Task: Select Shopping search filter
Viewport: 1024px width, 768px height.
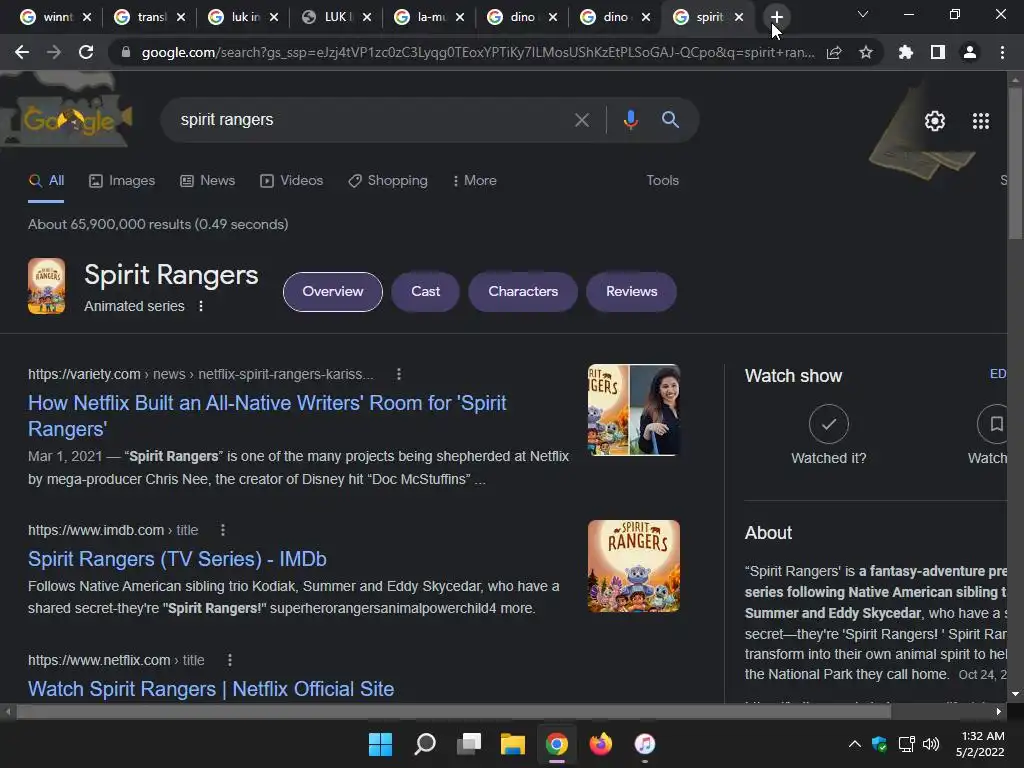Action: 388,181
